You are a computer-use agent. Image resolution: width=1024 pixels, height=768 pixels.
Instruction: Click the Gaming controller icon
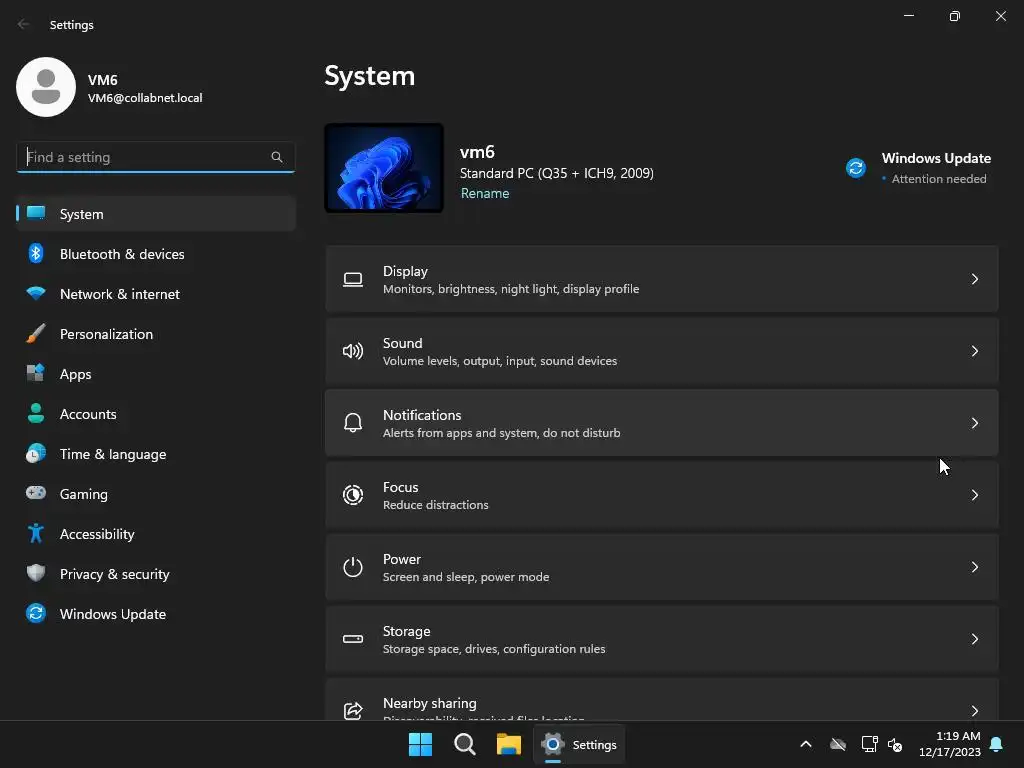[36, 493]
